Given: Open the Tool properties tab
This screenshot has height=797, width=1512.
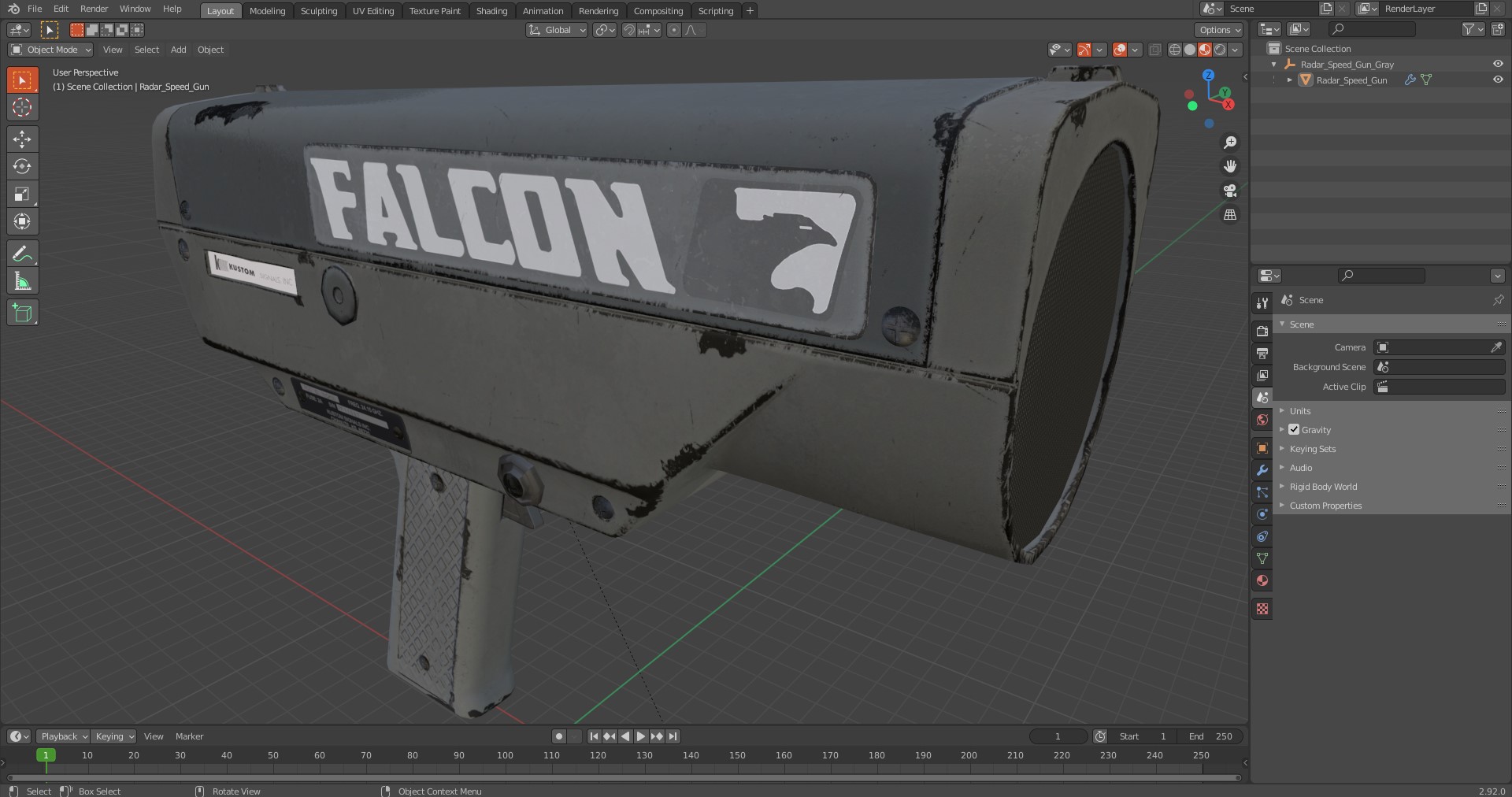Looking at the screenshot, I should pos(1262,303).
